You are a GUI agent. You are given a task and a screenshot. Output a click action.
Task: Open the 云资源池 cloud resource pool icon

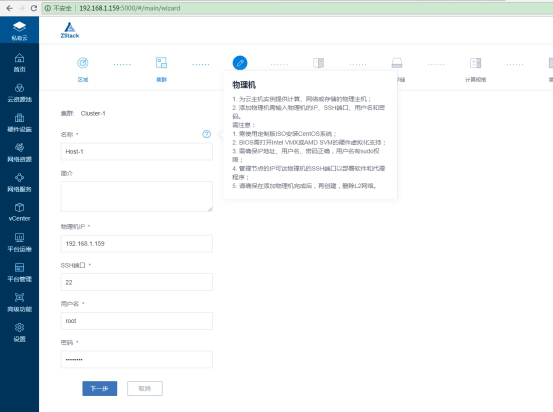click(19, 93)
